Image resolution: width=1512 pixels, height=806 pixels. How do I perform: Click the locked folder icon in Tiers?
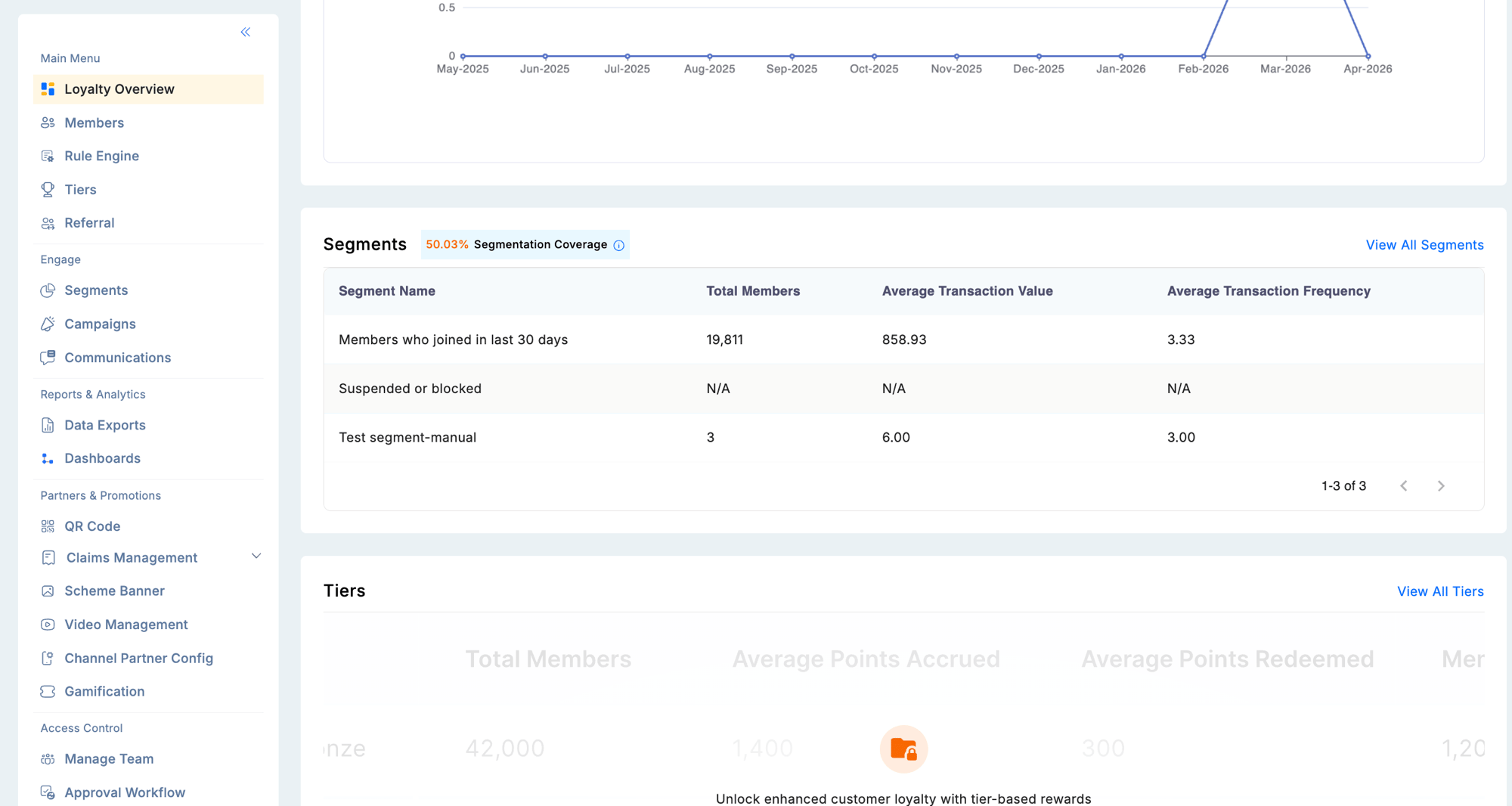coord(903,749)
